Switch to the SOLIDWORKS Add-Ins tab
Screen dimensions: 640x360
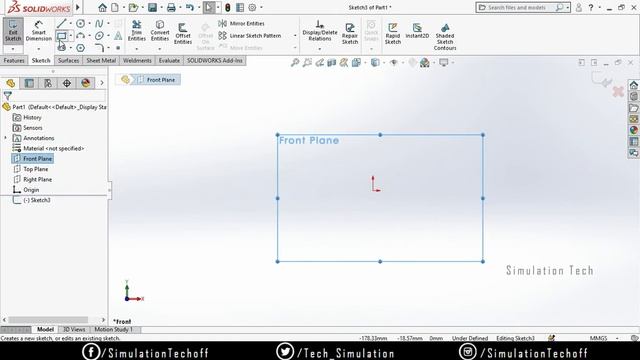pos(215,60)
